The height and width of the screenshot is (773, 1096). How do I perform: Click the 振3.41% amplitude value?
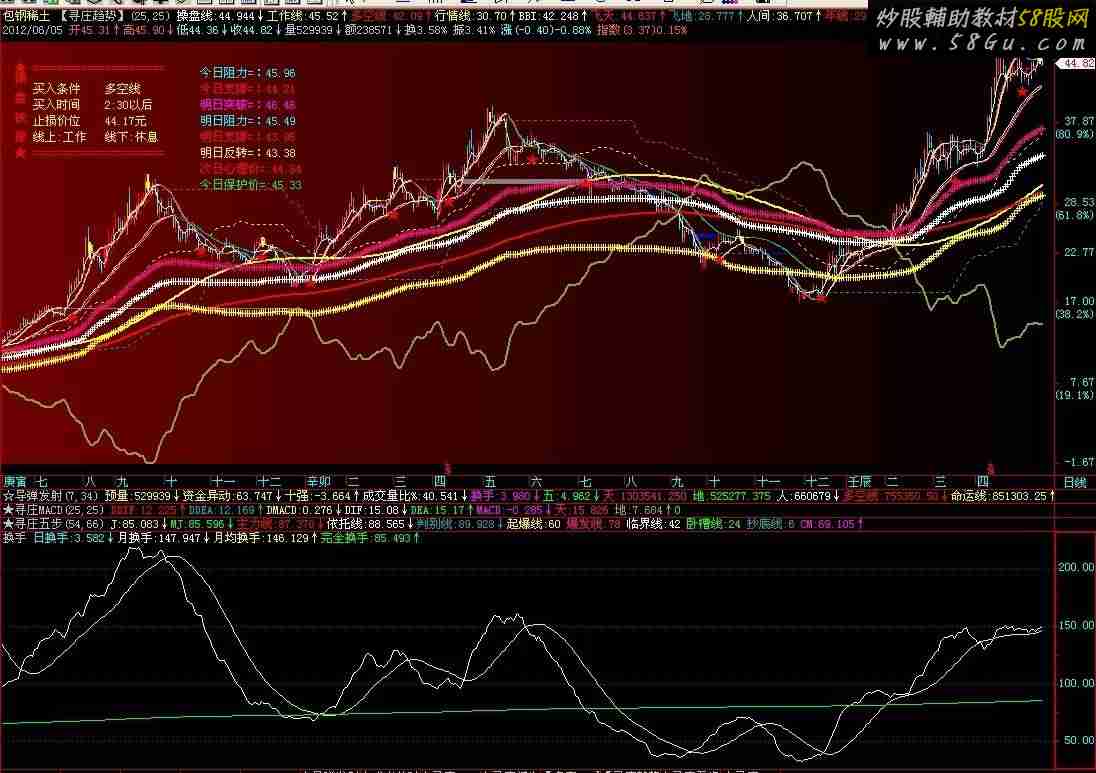475,31
